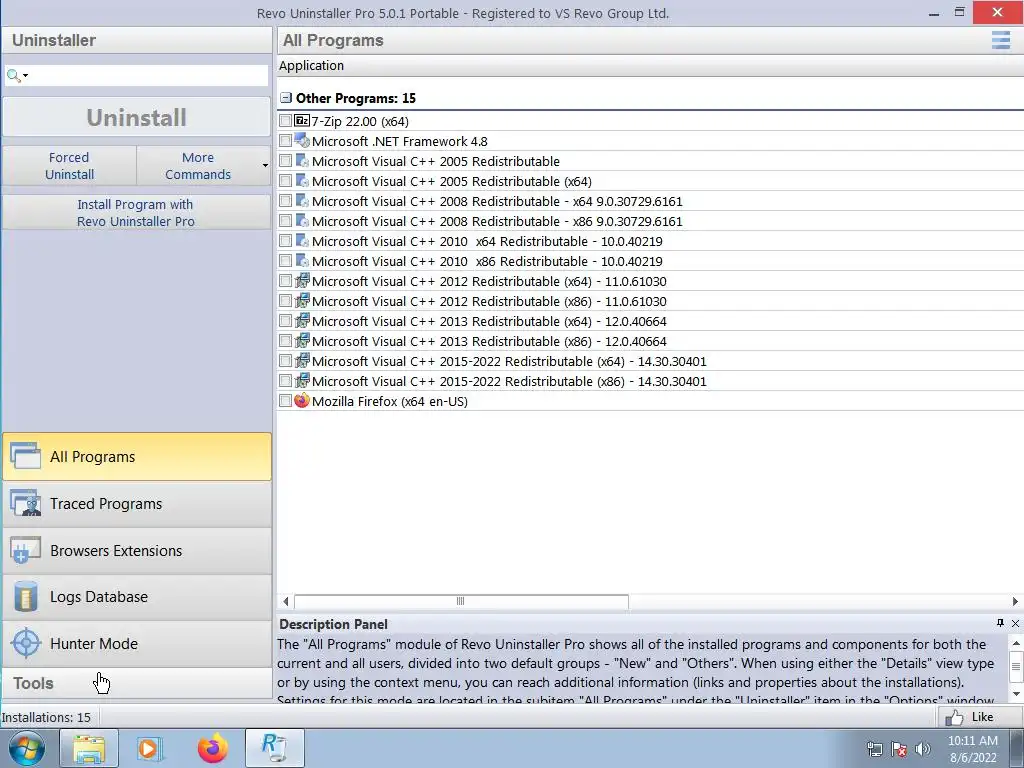The width and height of the screenshot is (1024, 768).
Task: Switch to Traced Programs module
Action: [x=137, y=504]
